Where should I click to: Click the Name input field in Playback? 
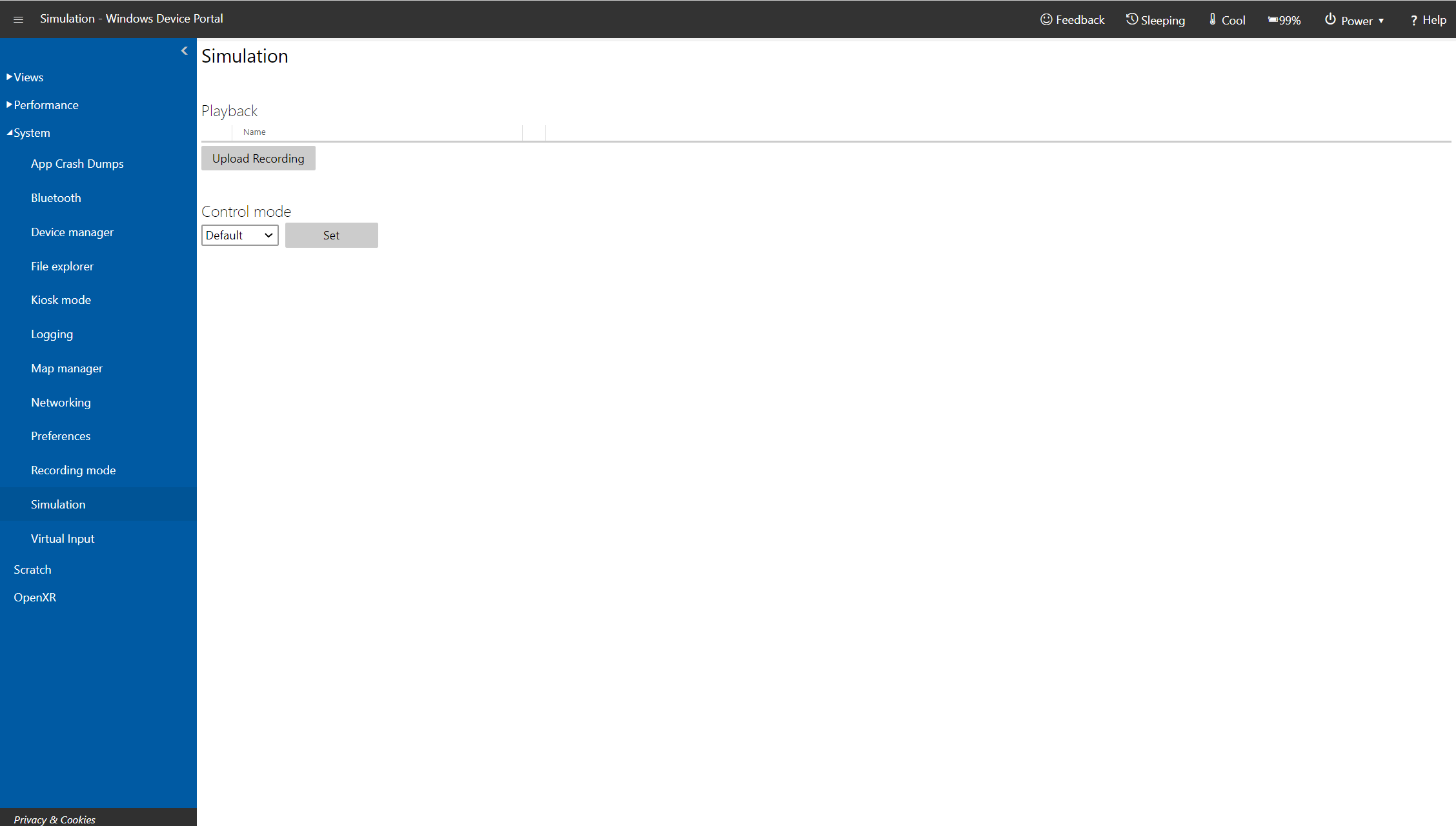379,131
